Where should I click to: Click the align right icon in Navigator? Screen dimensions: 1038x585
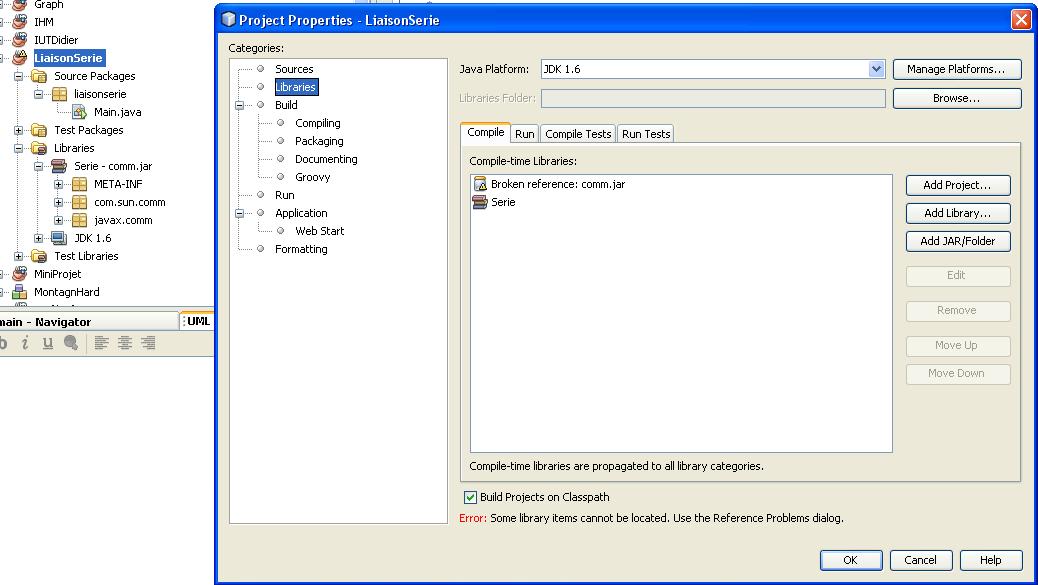click(148, 343)
